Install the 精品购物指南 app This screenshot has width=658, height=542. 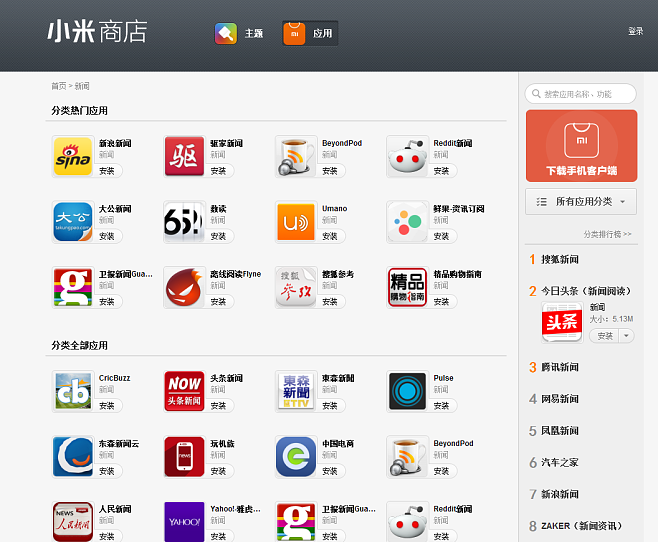point(441,302)
